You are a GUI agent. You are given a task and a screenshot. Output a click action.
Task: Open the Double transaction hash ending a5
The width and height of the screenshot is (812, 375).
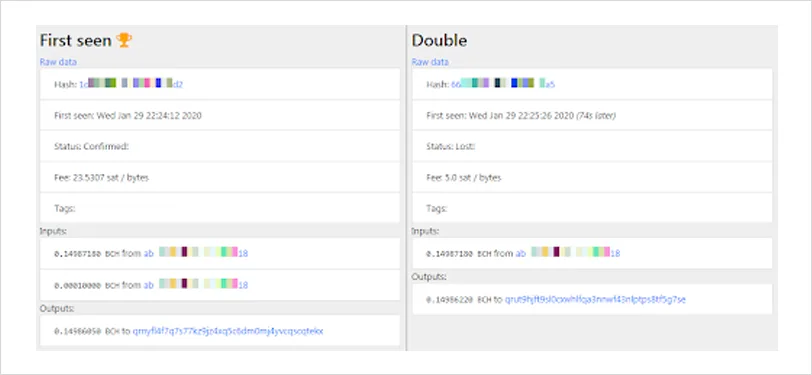(x=503, y=84)
